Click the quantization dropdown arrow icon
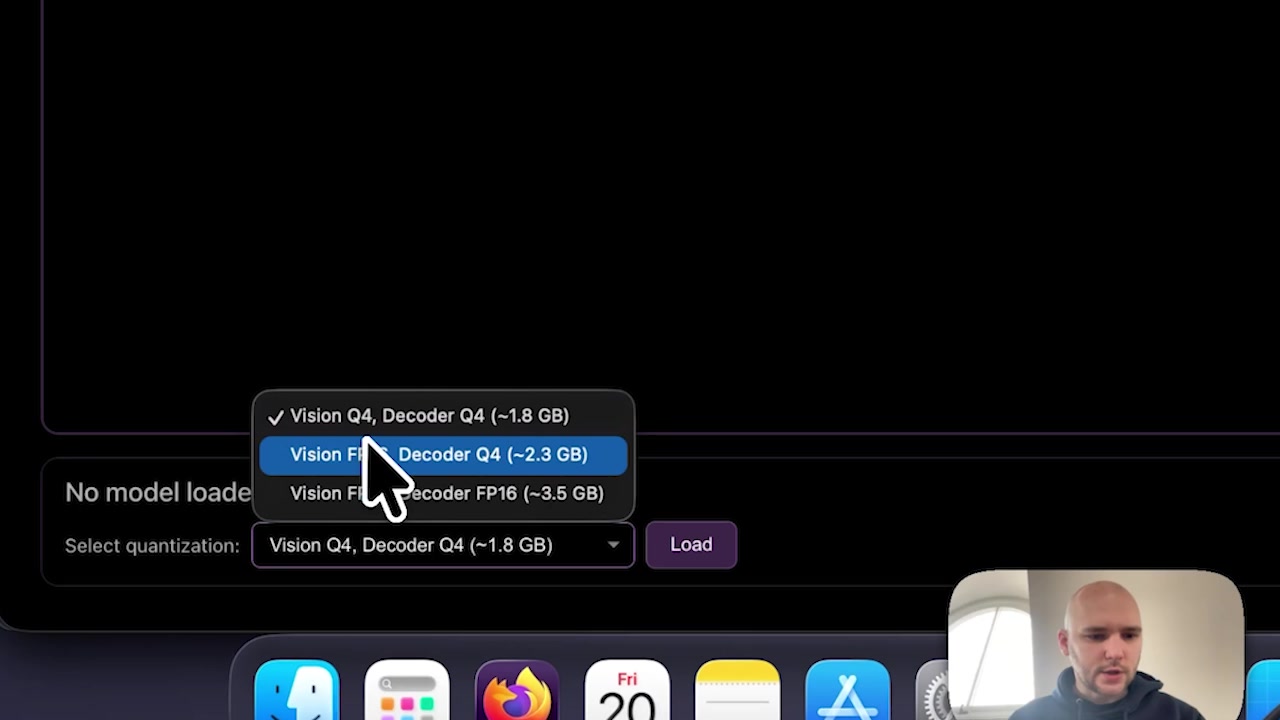Viewport: 1280px width, 720px height. click(x=613, y=545)
